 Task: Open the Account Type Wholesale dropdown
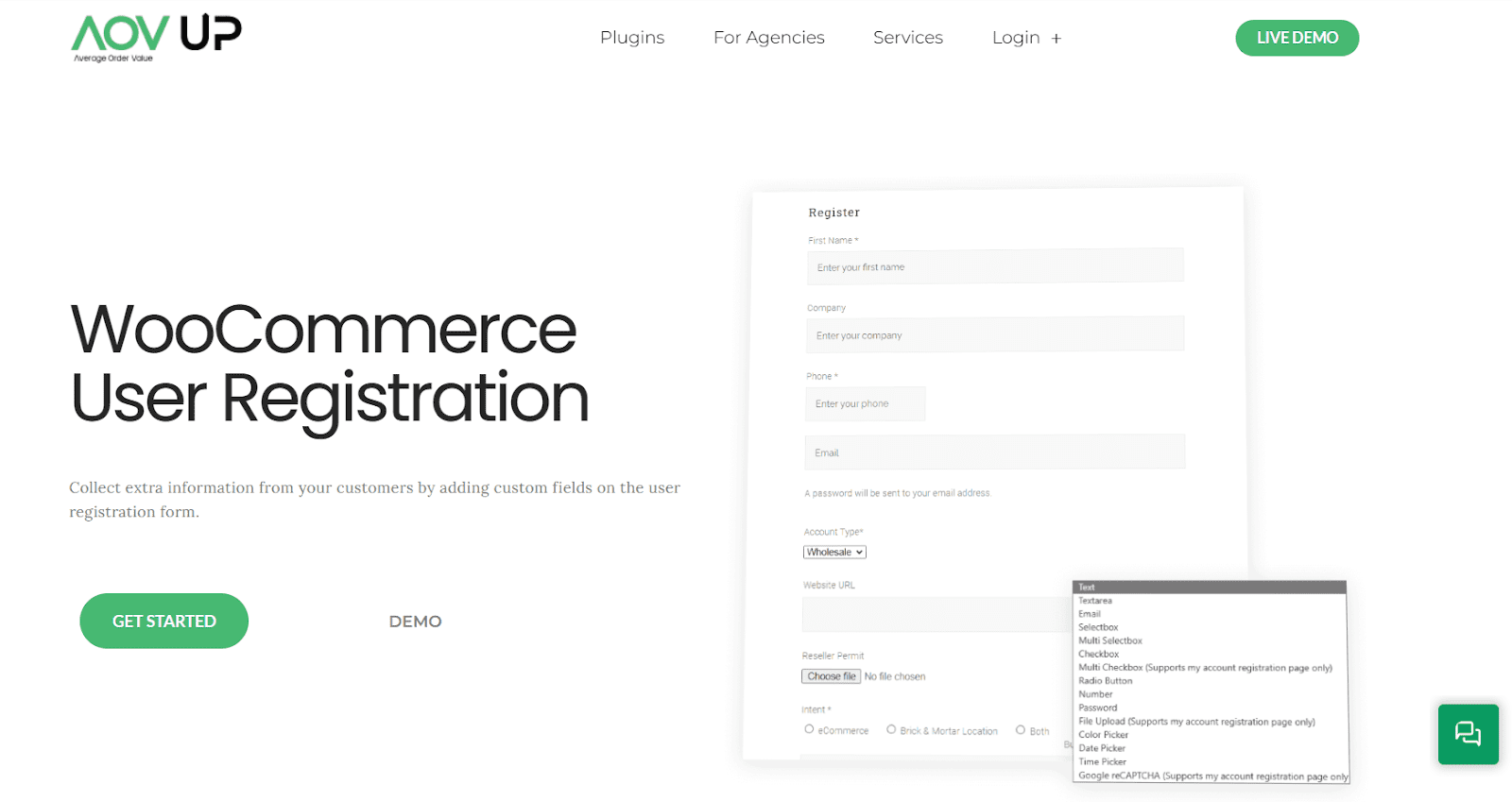click(x=834, y=553)
